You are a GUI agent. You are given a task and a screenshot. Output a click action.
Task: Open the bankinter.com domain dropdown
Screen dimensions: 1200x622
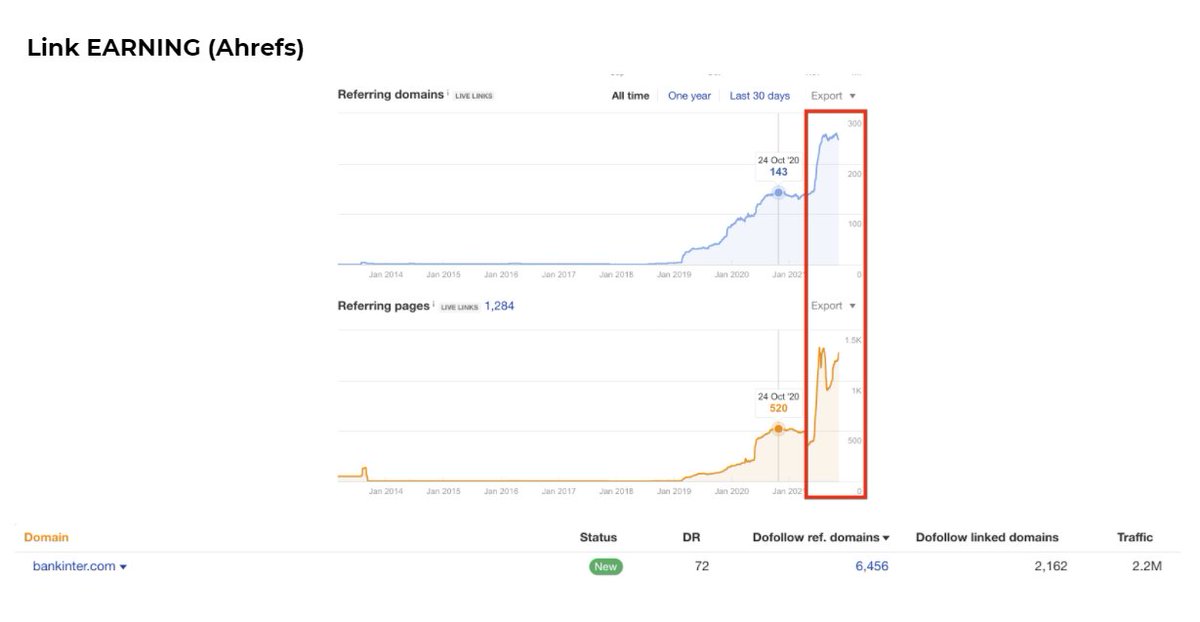pos(79,566)
